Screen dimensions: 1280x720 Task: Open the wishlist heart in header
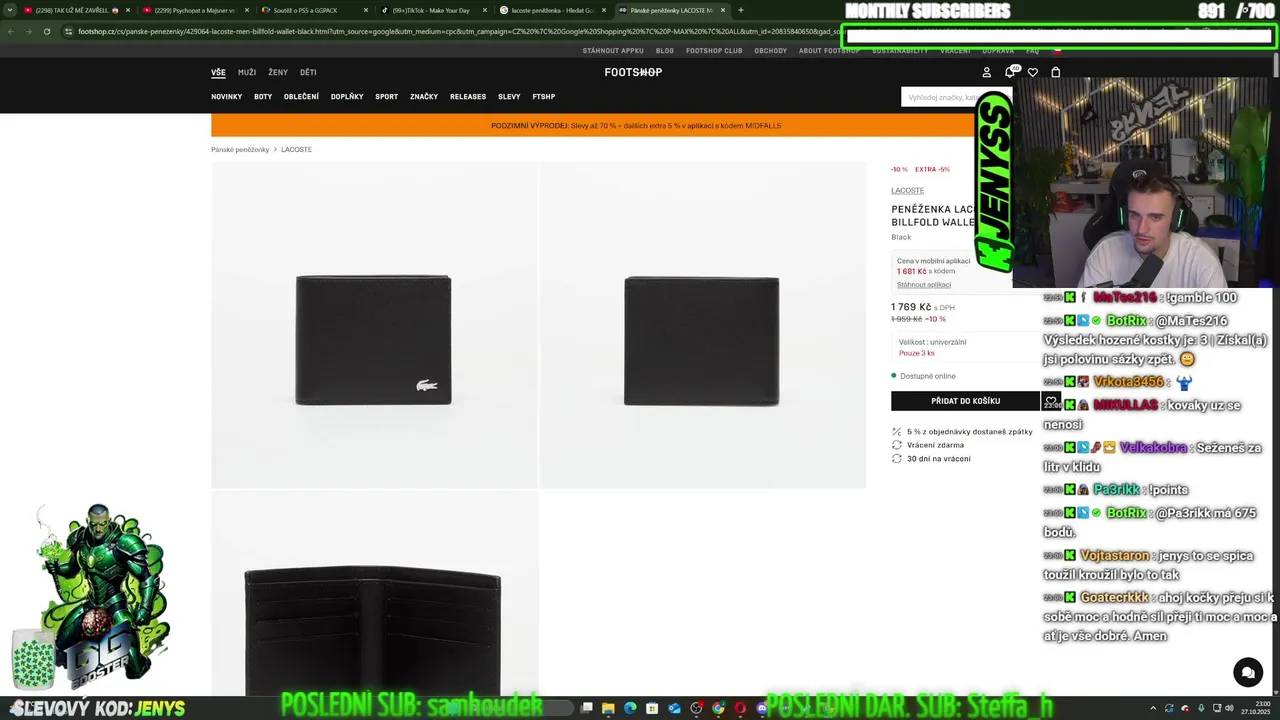tap(1033, 72)
